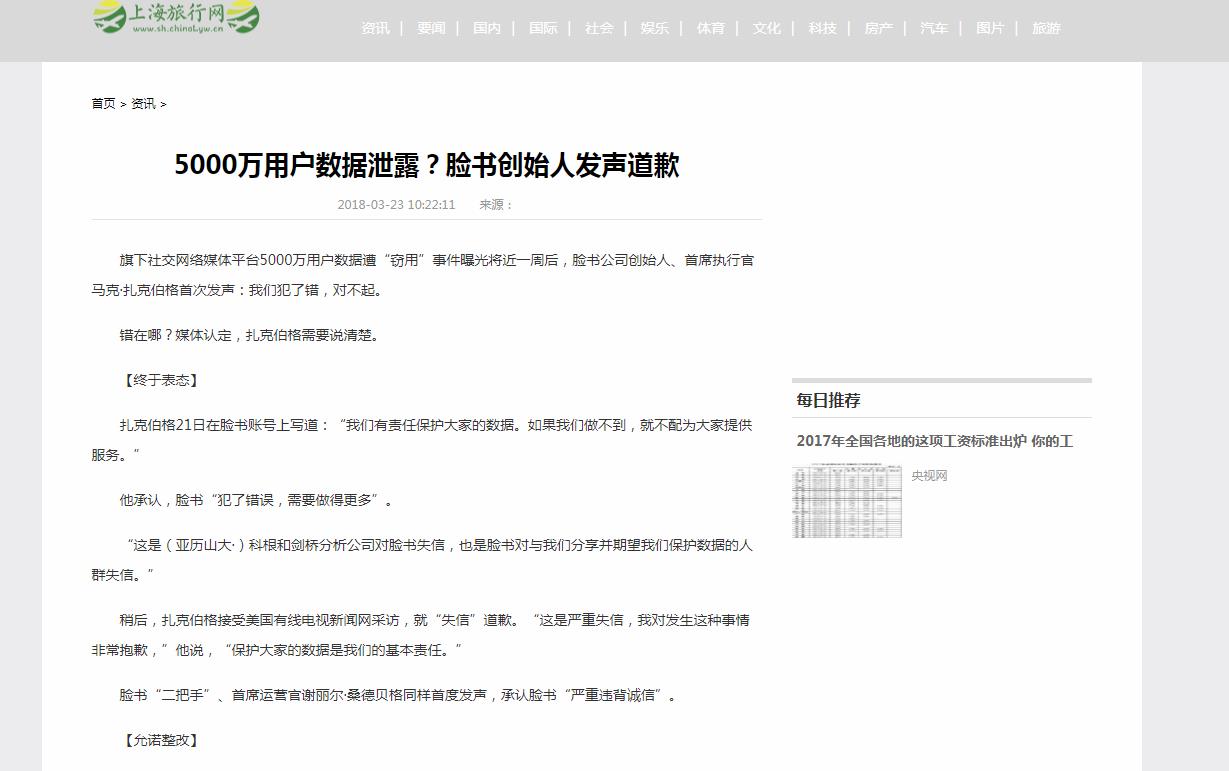1229x771 pixels.
Task: Go to the 图片 section
Action: pyautogui.click(x=990, y=28)
